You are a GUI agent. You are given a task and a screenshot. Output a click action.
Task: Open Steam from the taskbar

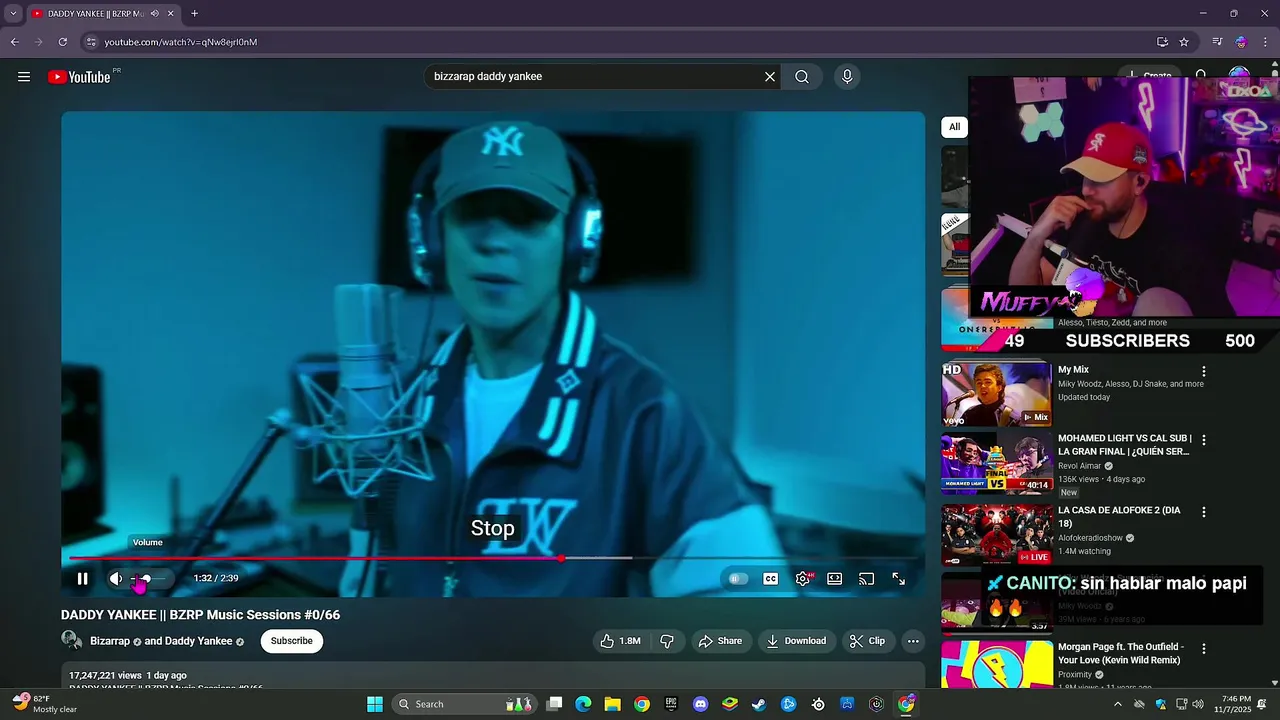click(759, 704)
